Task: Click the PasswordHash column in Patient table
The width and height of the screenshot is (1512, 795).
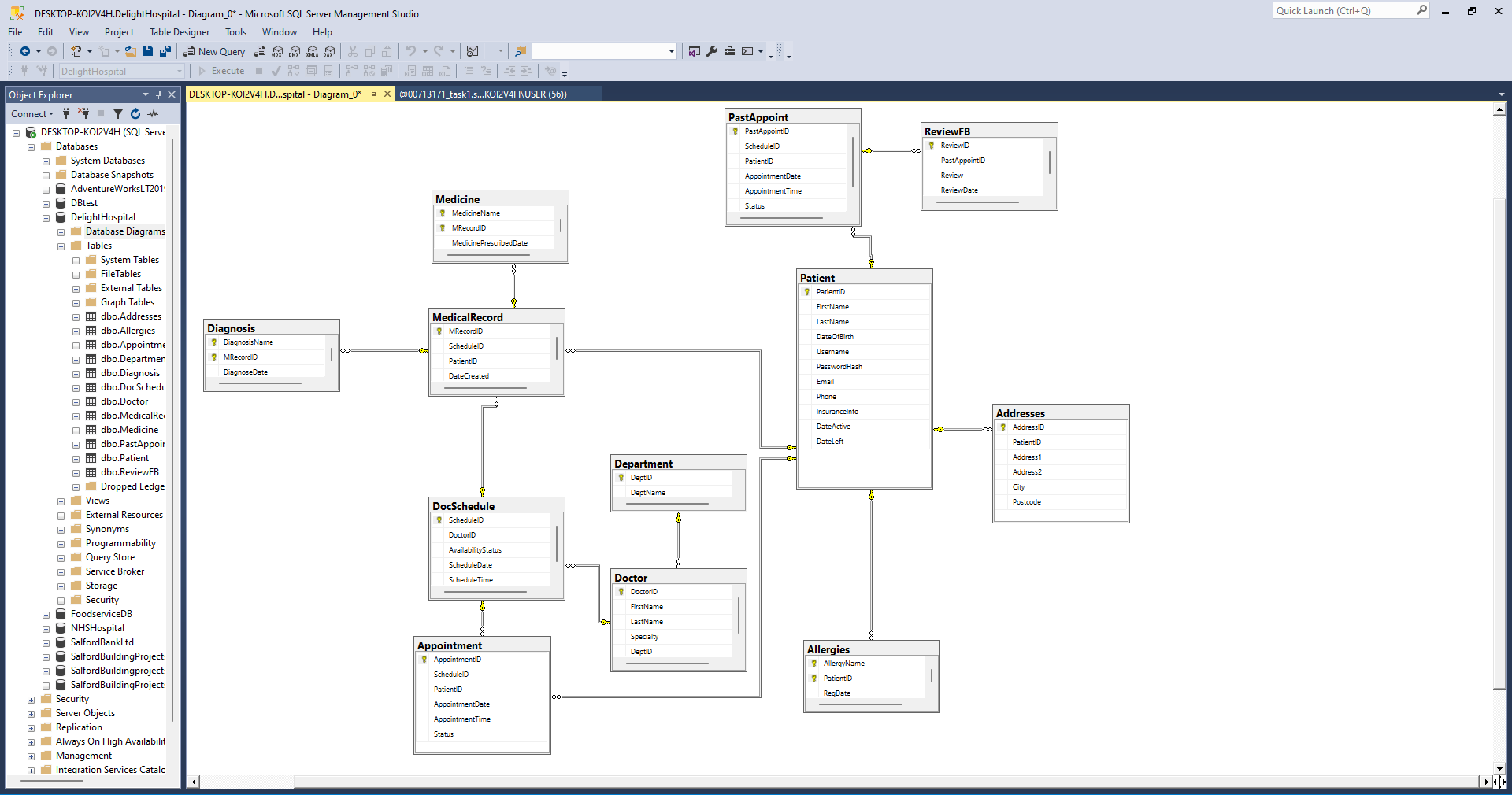Action: [839, 367]
